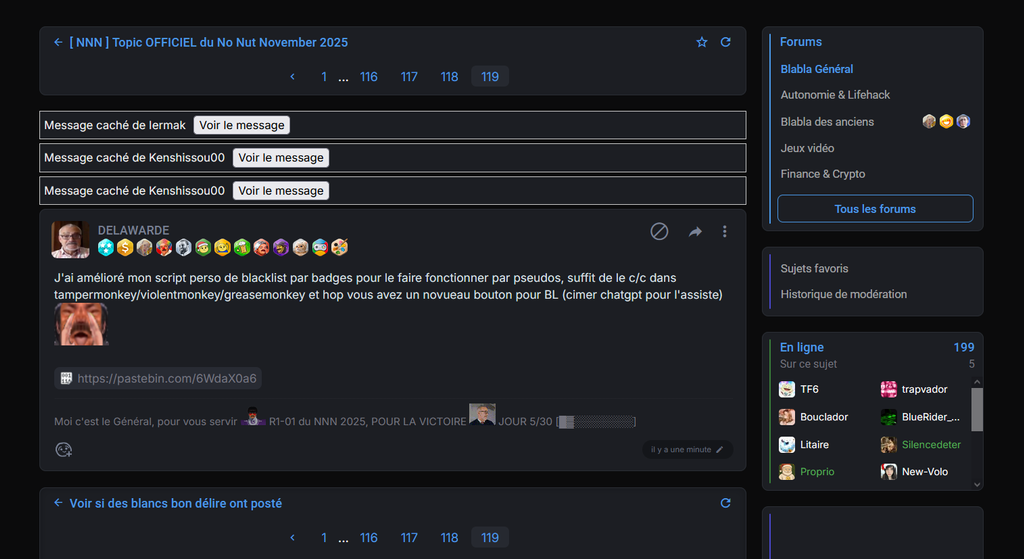Go to page 118 in top pagination
1024x559 pixels.
pyautogui.click(x=449, y=76)
